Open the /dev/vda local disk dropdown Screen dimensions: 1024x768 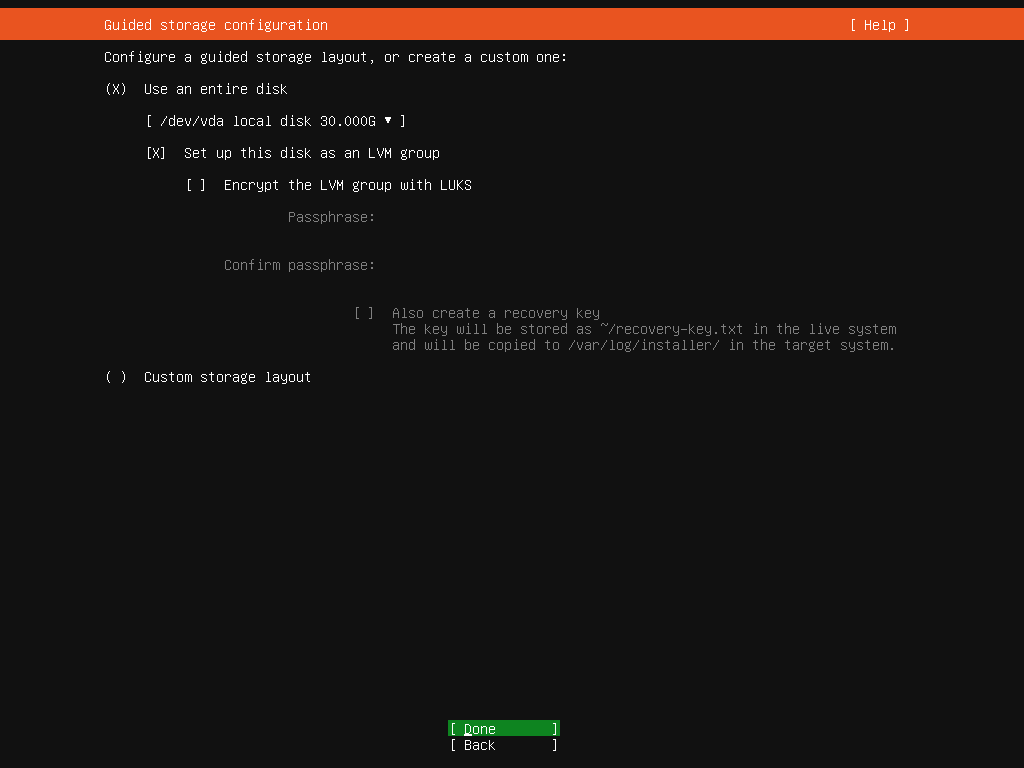pyautogui.click(x=275, y=121)
